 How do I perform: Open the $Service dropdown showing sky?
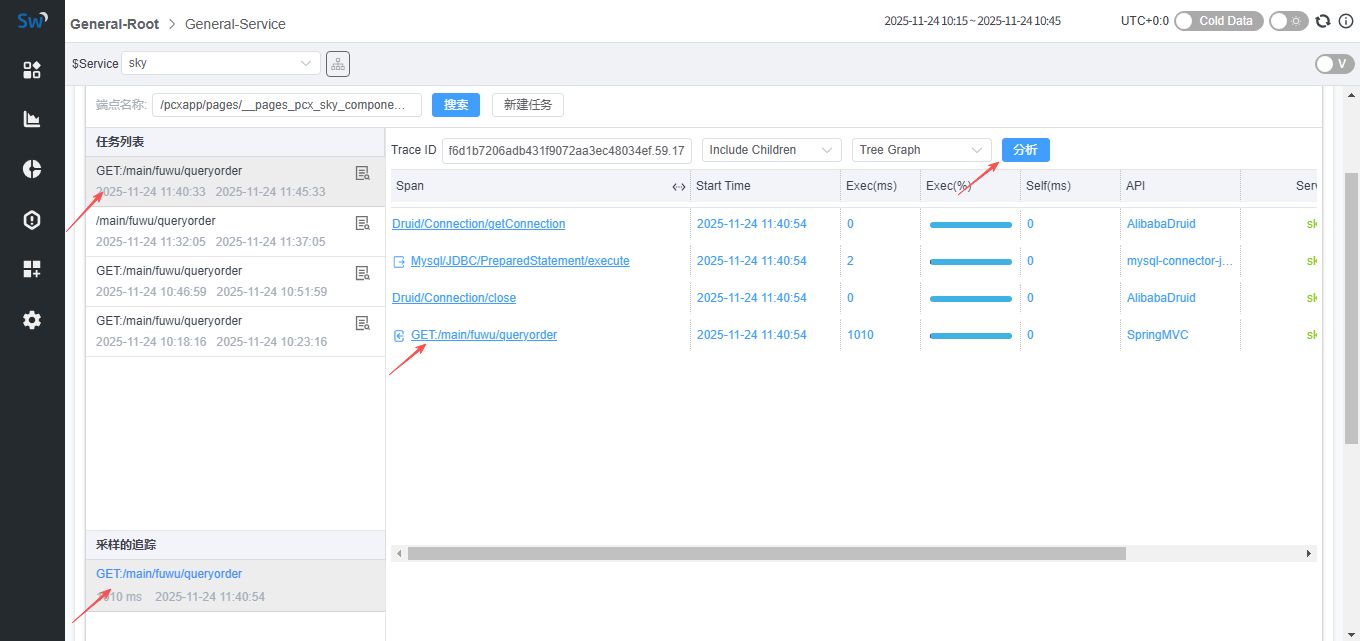coord(221,63)
